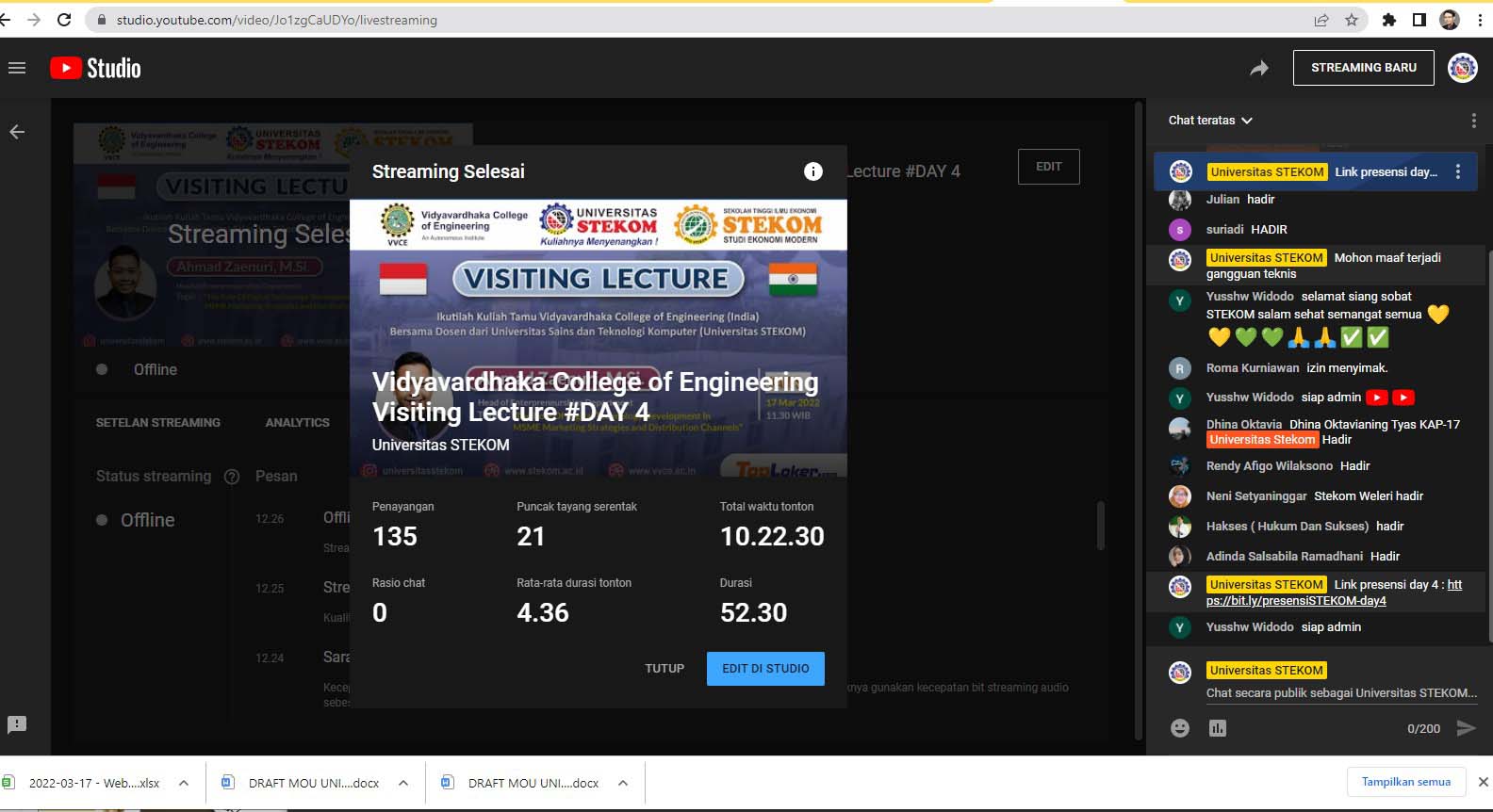Image resolution: width=1493 pixels, height=812 pixels.
Task: Click Durasi value 52.30
Action: (x=753, y=613)
